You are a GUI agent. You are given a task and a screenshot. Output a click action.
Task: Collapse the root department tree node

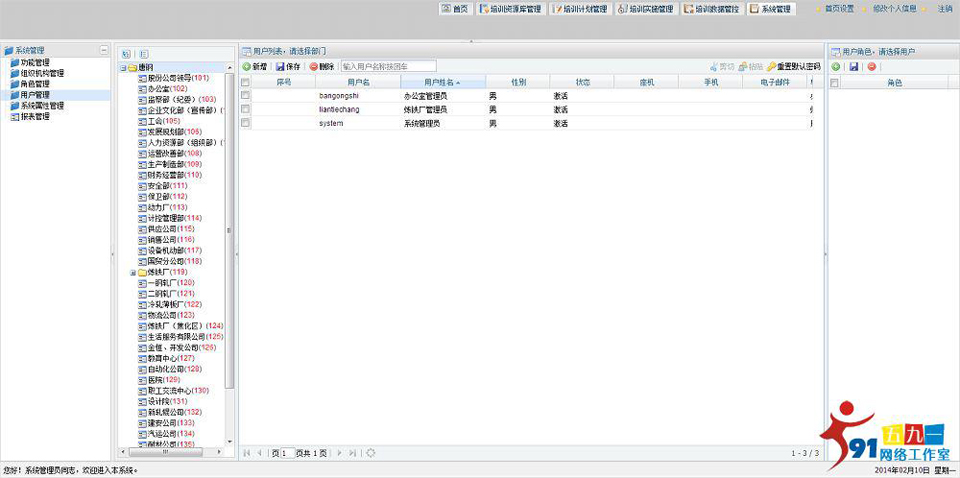click(123, 68)
